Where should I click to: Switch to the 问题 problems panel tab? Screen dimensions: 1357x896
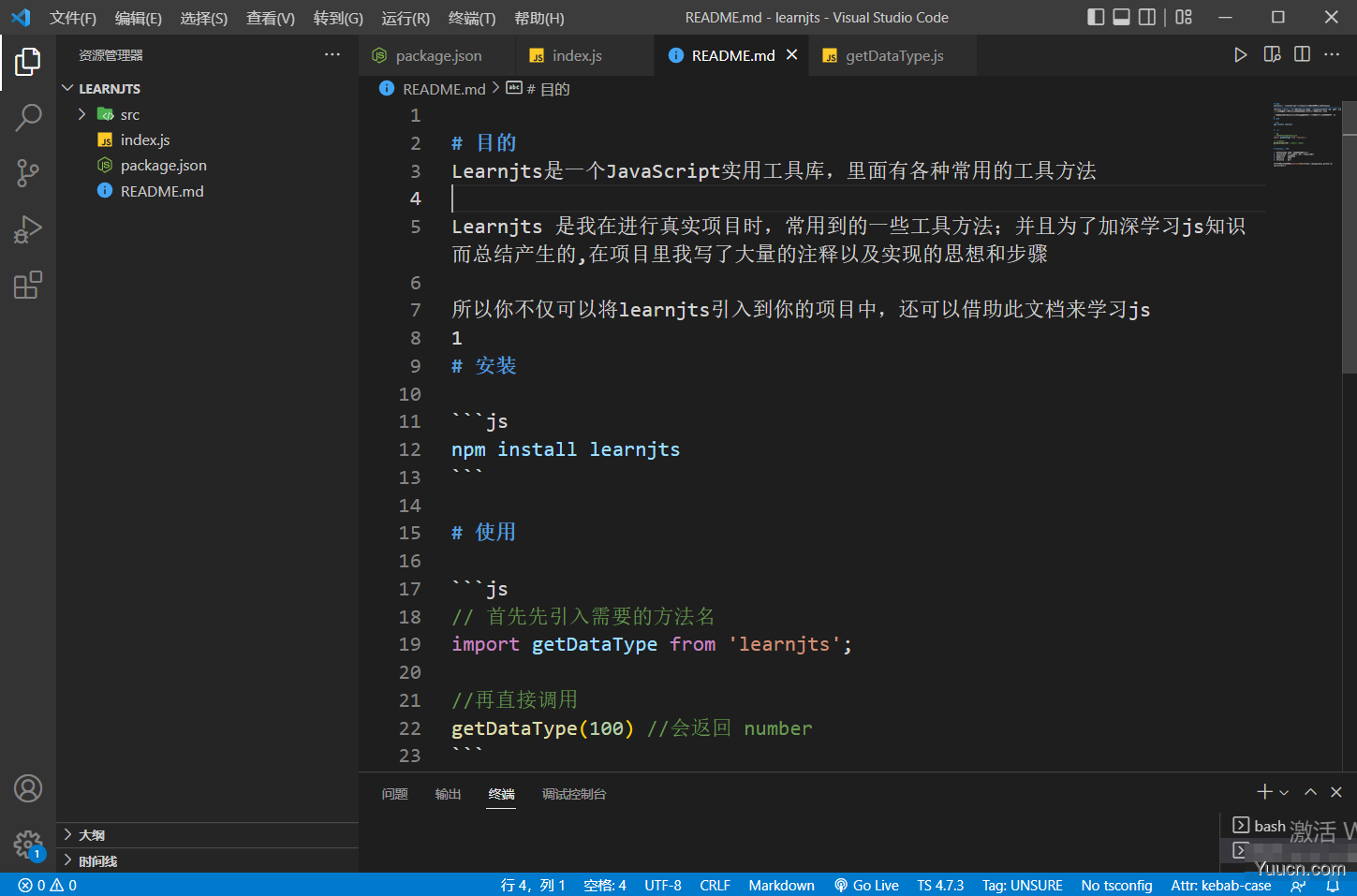[394, 794]
